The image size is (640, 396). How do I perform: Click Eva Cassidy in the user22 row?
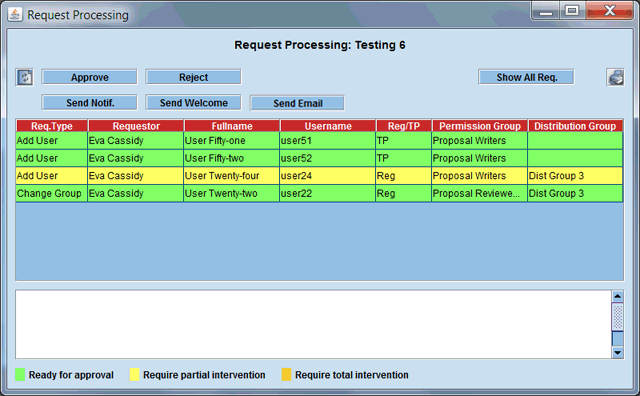pos(136,193)
